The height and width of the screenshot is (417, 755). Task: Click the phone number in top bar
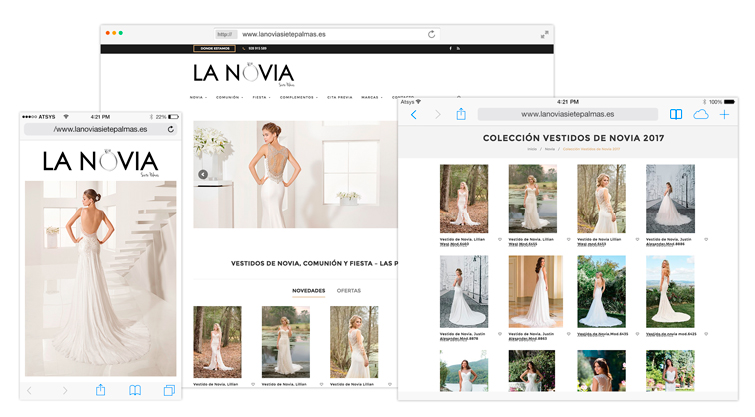pos(258,49)
